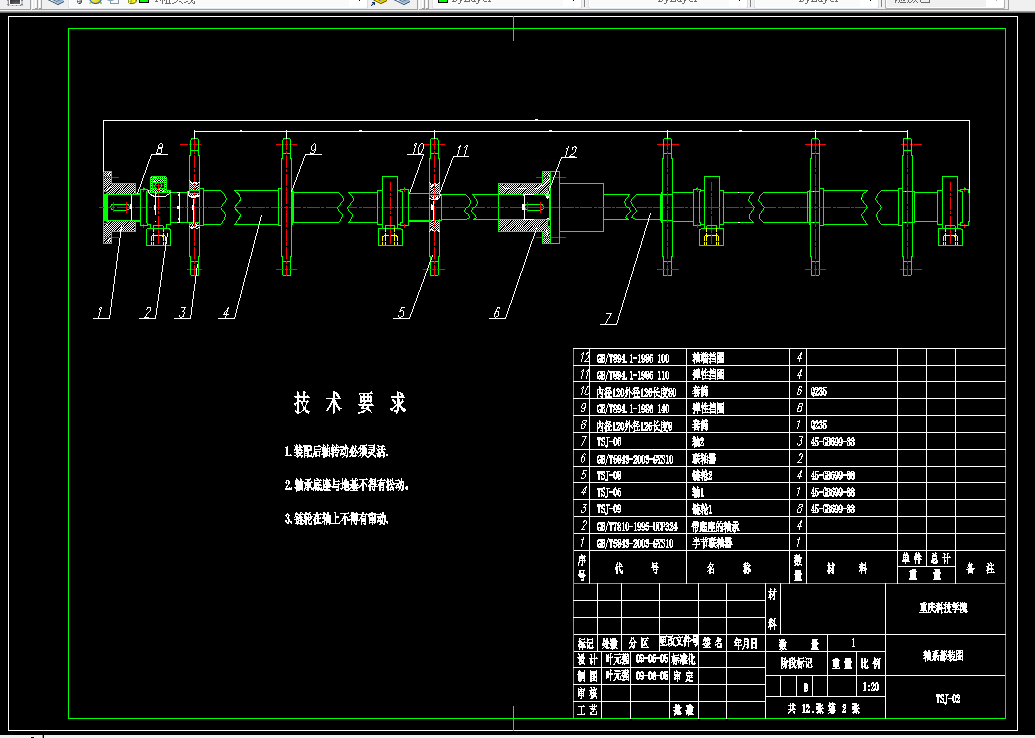
Task: Click leader callout number 9 above the shaft
Action: pos(314,148)
